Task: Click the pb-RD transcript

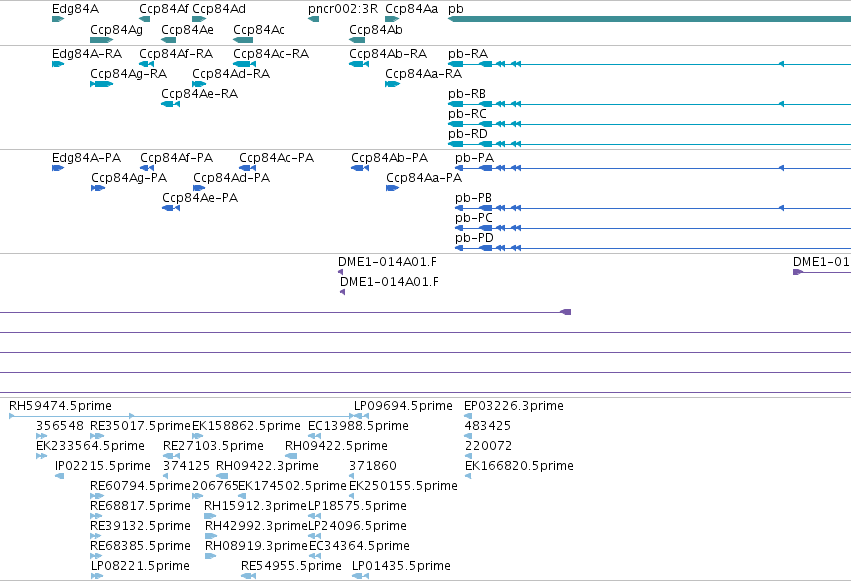Action: pyautogui.click(x=649, y=144)
